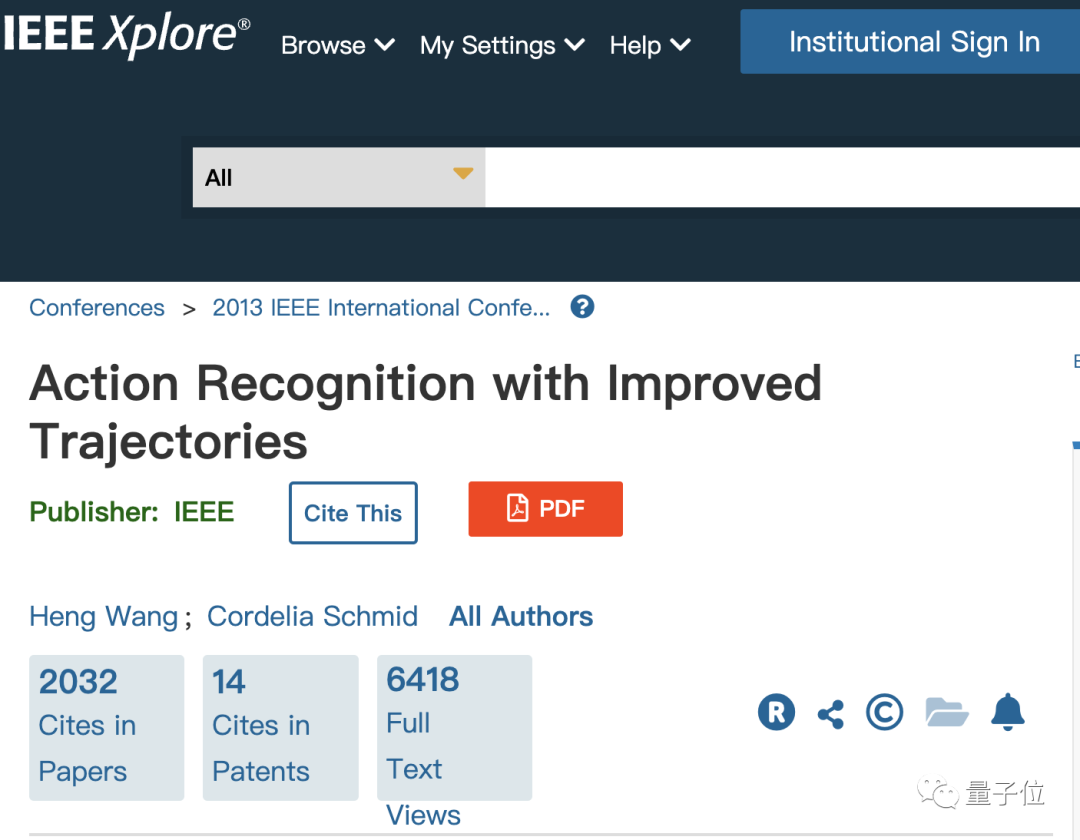This screenshot has width=1080, height=840.
Task: Click the IEEE Xplore logo
Action: (x=125, y=35)
